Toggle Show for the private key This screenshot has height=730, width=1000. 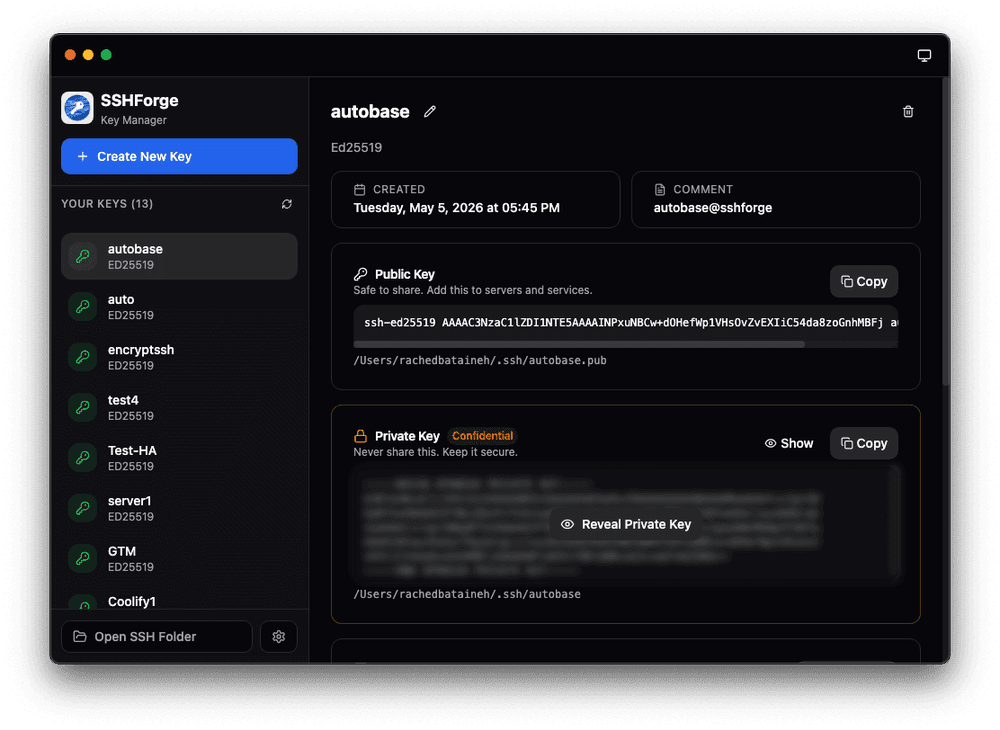click(789, 443)
